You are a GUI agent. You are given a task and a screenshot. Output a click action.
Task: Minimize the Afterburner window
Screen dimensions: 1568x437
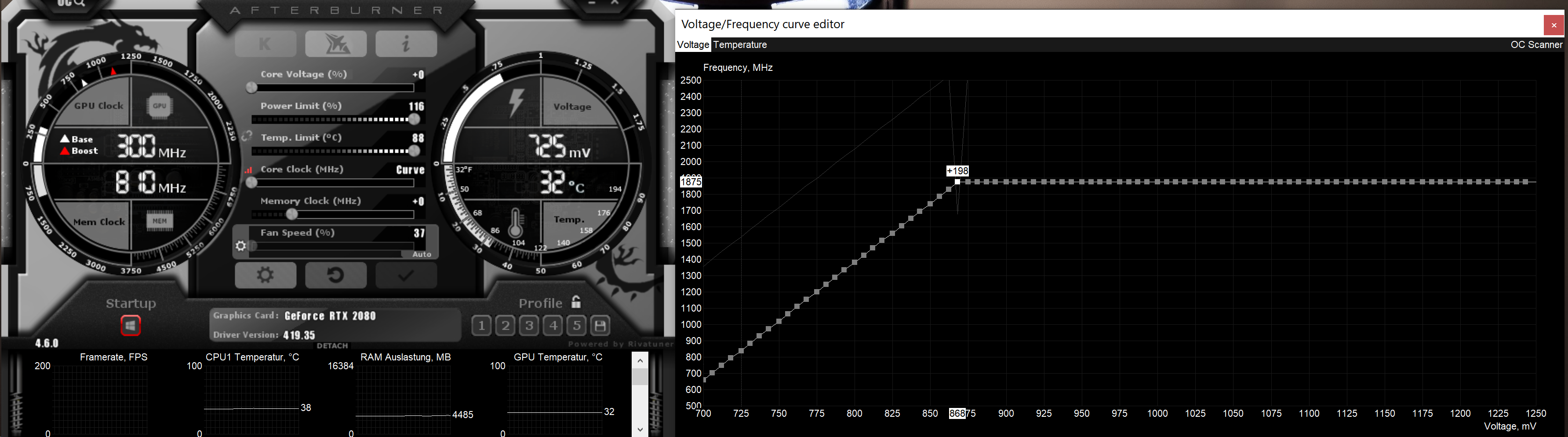tap(592, 3)
